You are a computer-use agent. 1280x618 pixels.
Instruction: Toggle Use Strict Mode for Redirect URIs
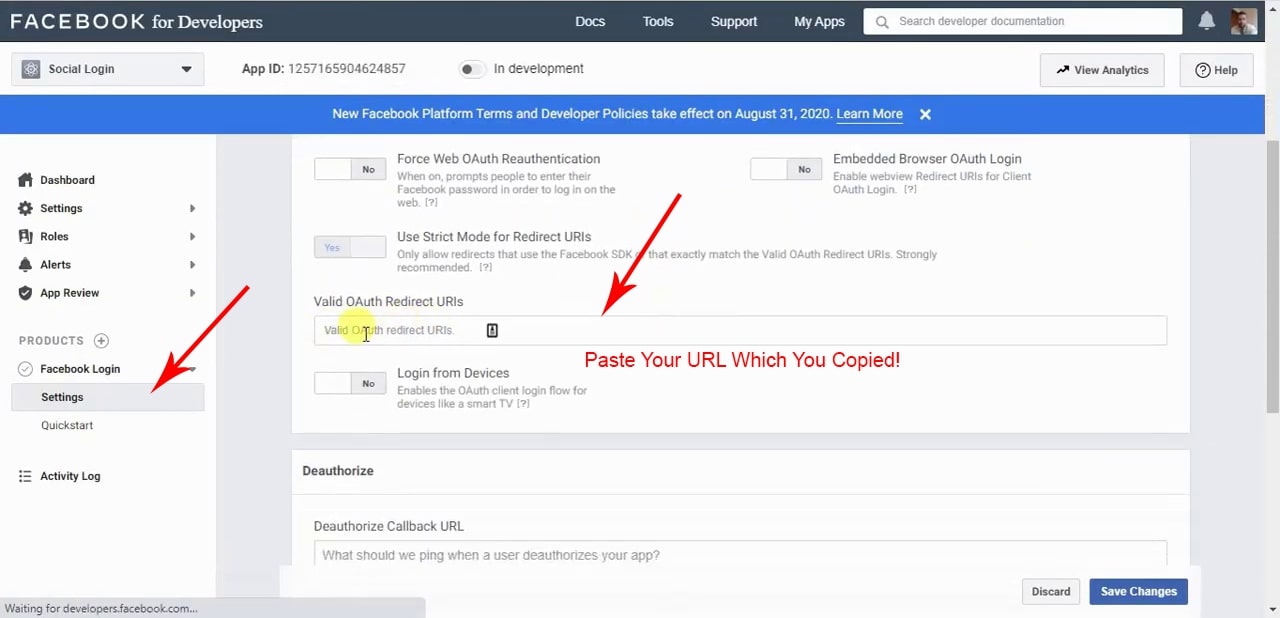(x=350, y=247)
